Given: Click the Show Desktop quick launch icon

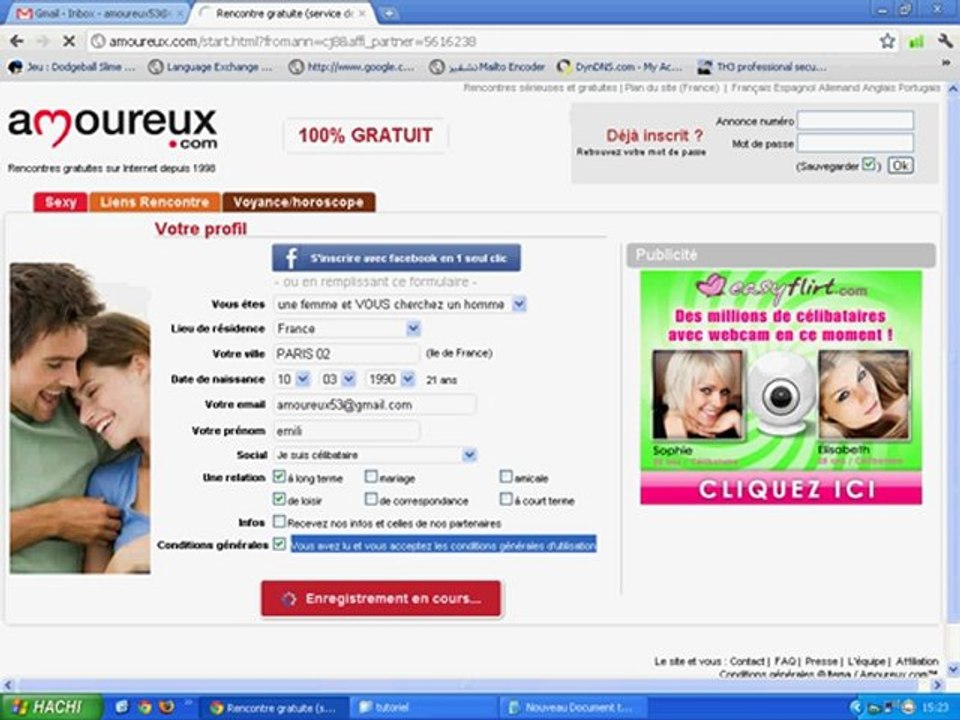Looking at the screenshot, I should pos(121,707).
